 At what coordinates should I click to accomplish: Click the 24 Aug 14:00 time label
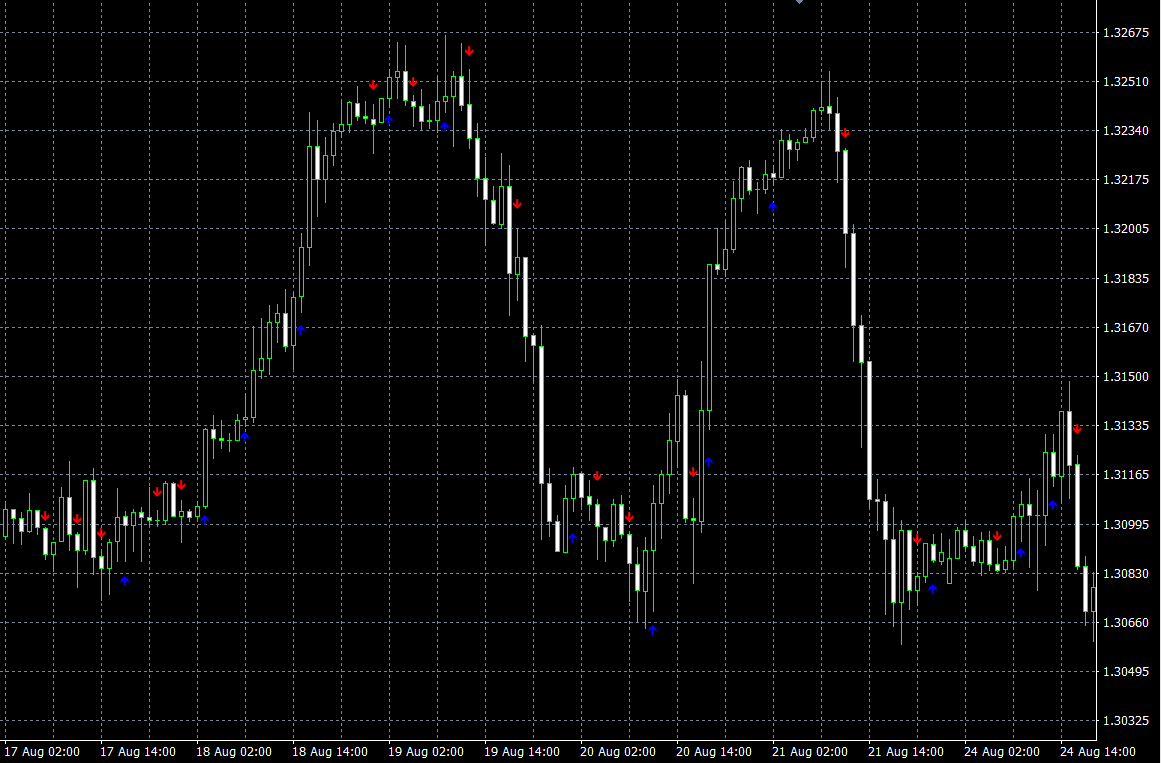(1098, 751)
